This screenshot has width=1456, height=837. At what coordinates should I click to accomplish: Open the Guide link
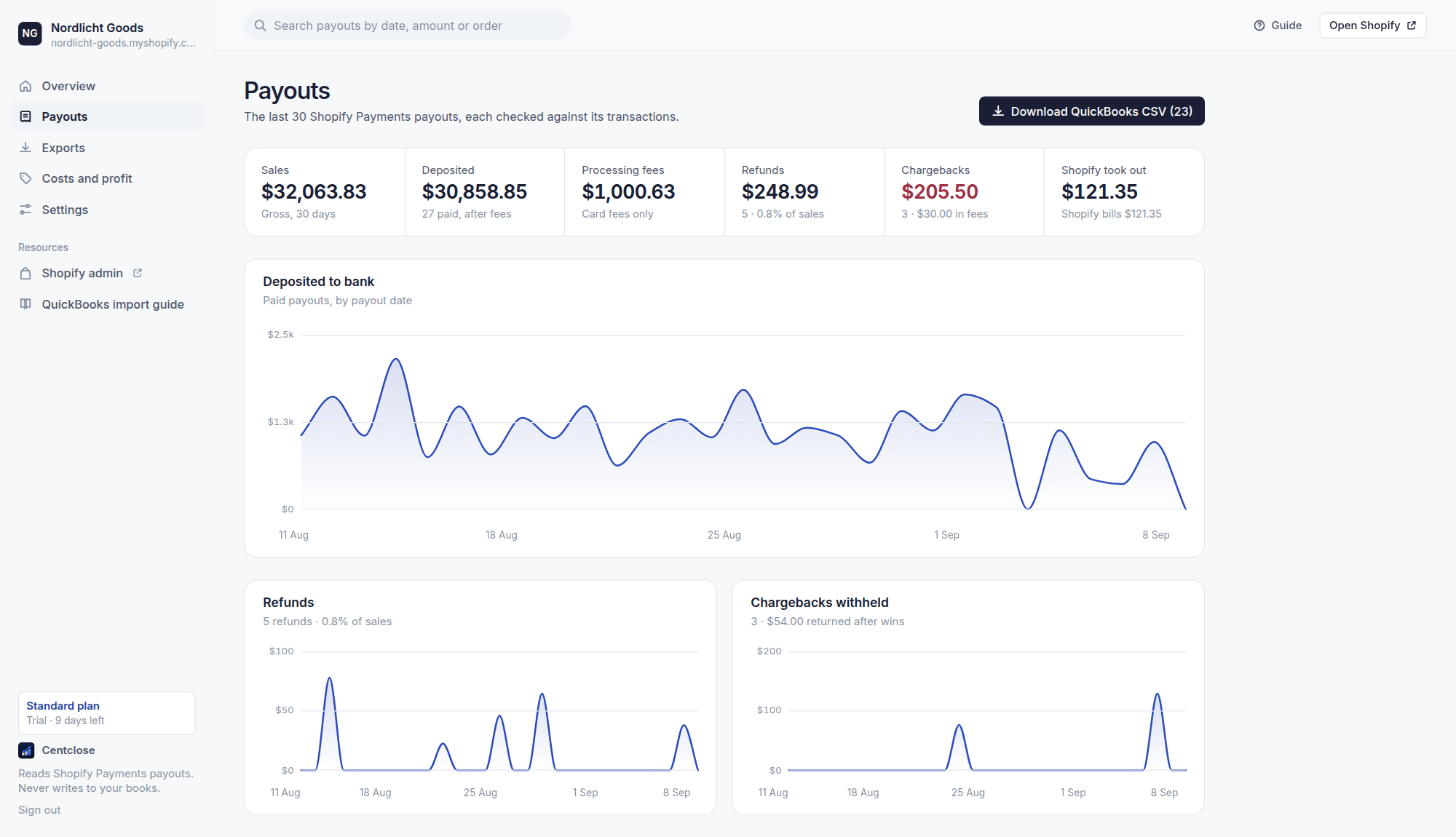pos(1278,25)
